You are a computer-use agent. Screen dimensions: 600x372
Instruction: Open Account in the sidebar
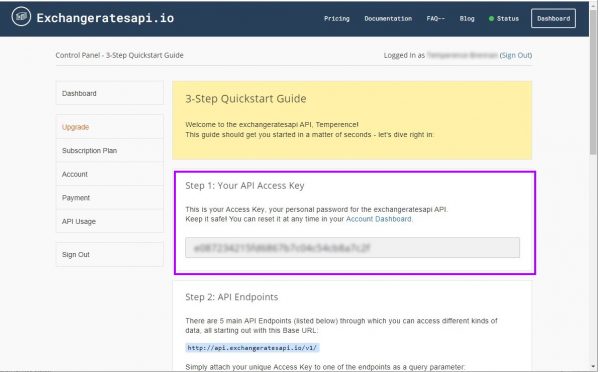(x=109, y=174)
